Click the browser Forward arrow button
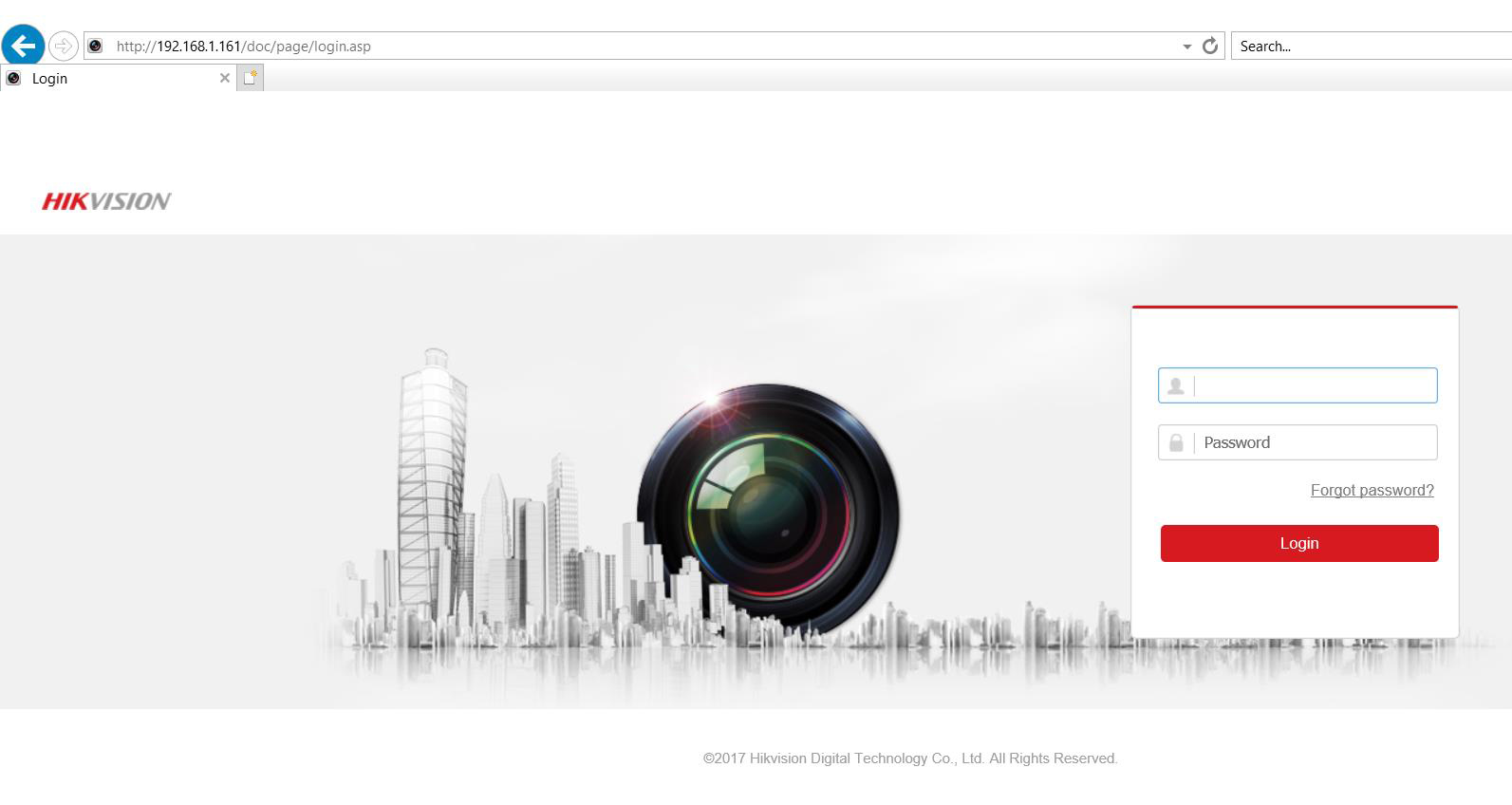The image size is (1512, 805). (x=63, y=46)
